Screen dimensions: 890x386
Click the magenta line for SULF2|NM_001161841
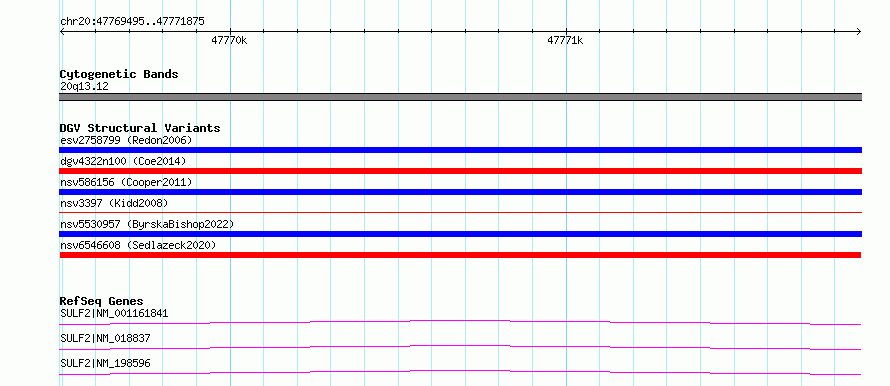point(460,322)
